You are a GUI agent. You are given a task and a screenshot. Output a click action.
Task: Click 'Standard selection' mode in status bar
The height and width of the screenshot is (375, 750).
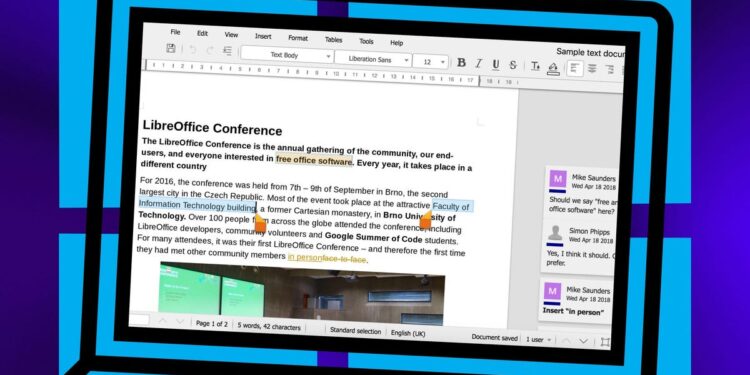click(x=355, y=331)
